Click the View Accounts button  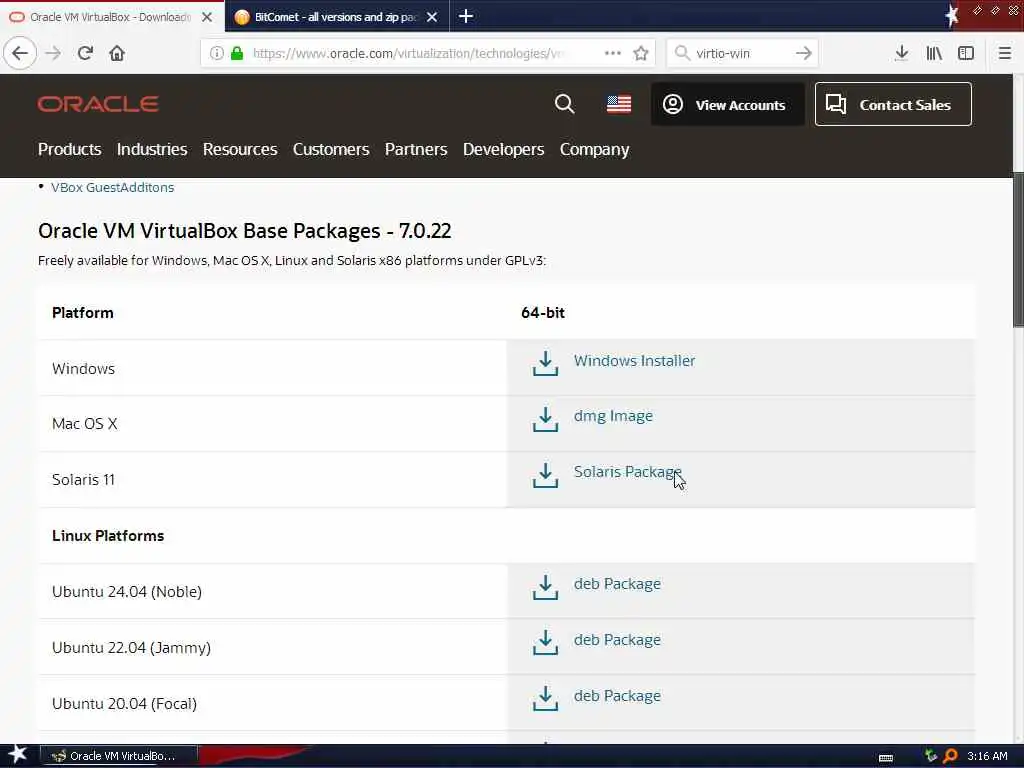tap(728, 104)
